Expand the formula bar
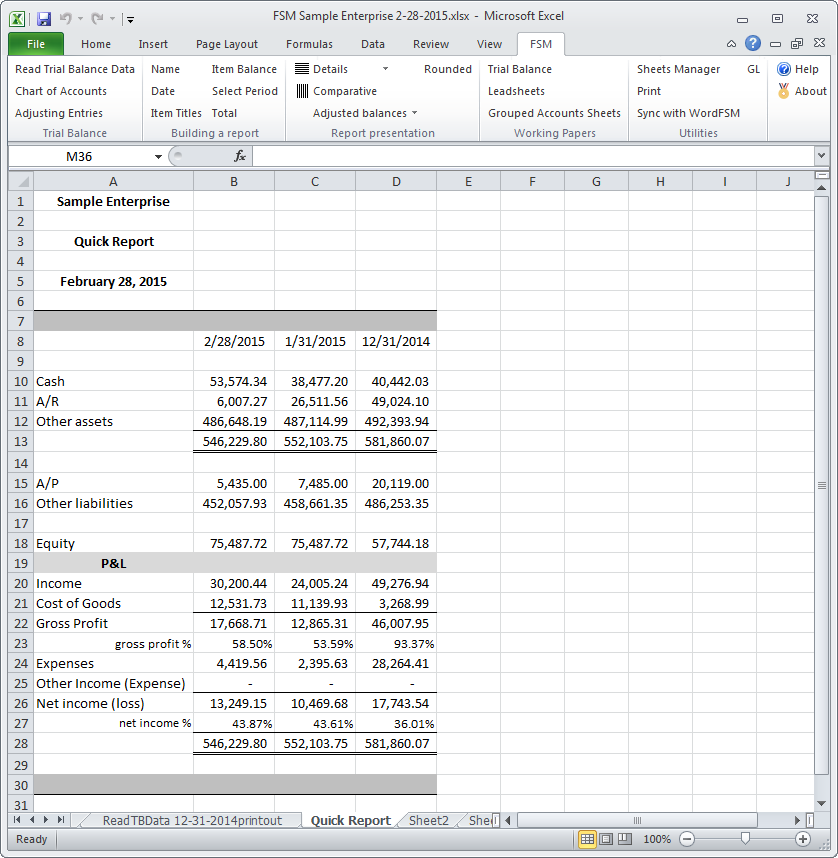The image size is (838, 858). 821,156
